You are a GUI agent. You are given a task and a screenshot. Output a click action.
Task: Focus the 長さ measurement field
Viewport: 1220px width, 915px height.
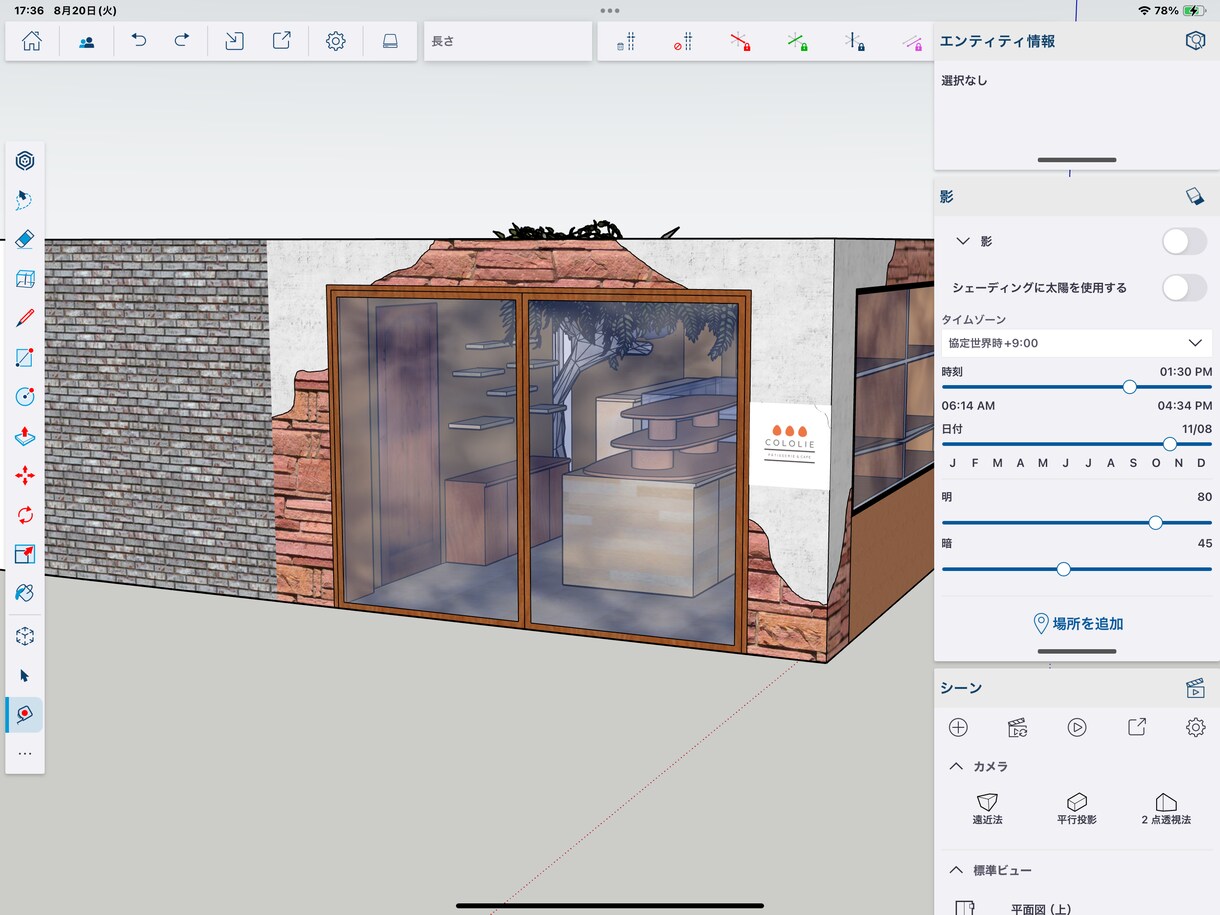tap(508, 41)
